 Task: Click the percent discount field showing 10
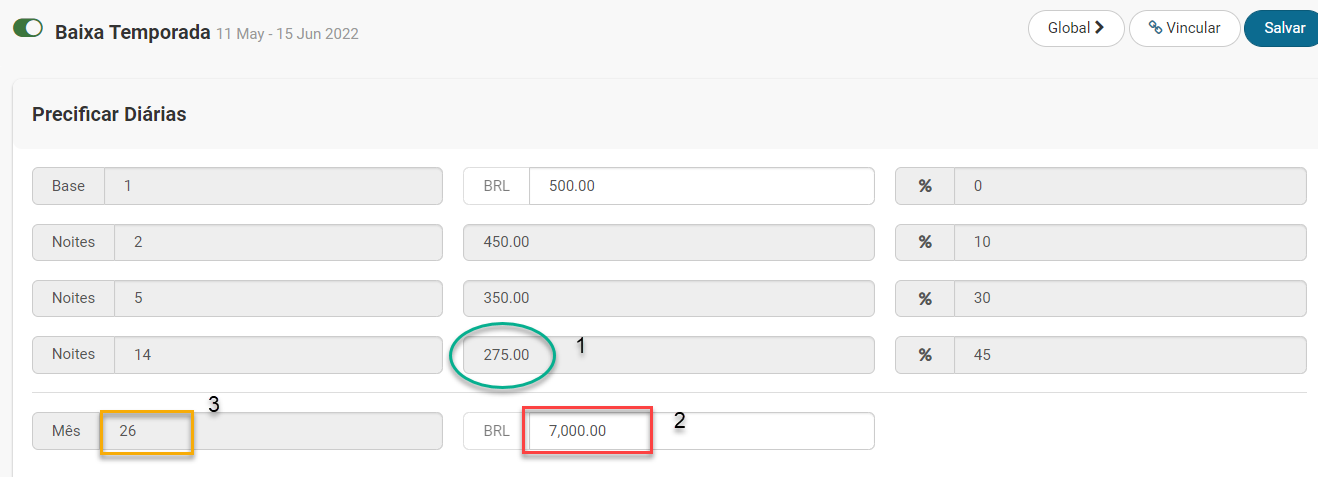pos(1128,242)
